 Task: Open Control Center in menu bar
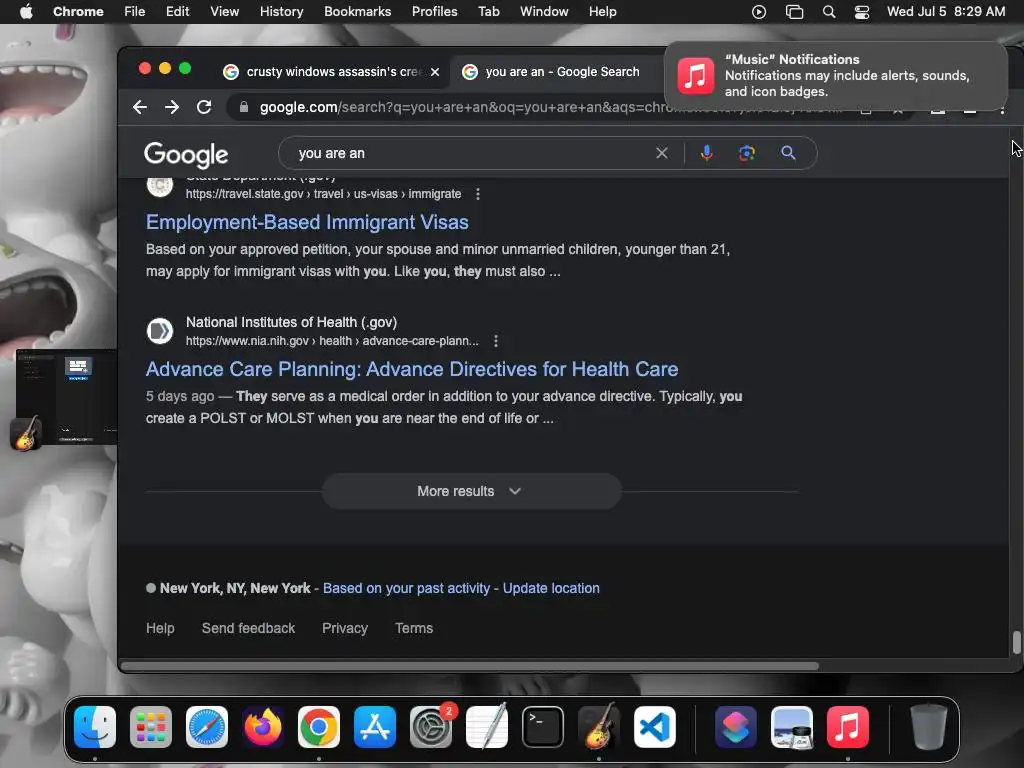click(862, 12)
